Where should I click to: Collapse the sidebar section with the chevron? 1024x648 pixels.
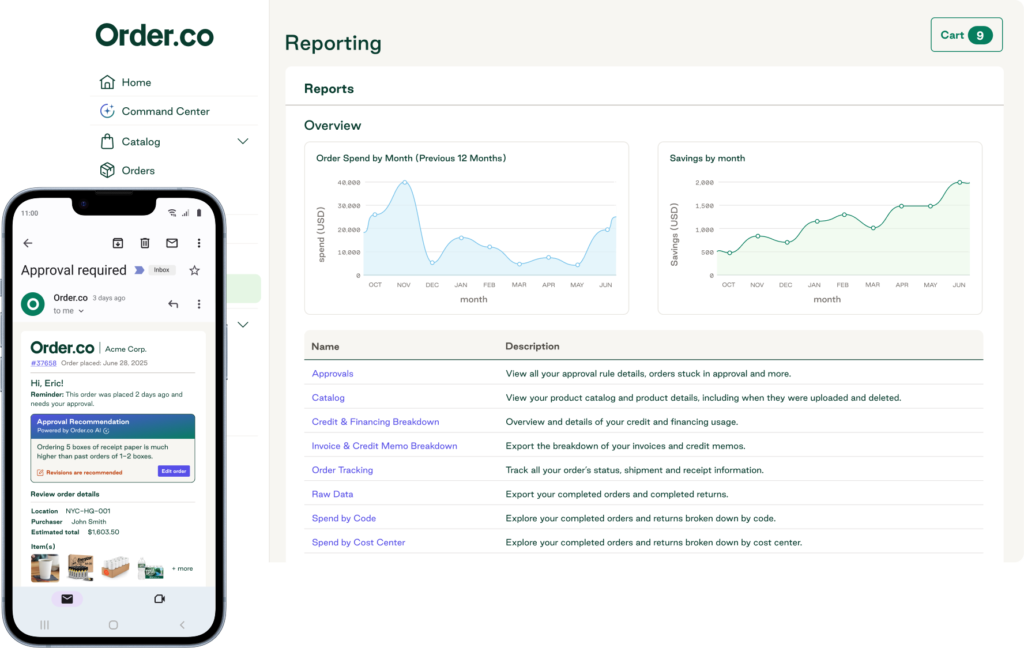243,324
